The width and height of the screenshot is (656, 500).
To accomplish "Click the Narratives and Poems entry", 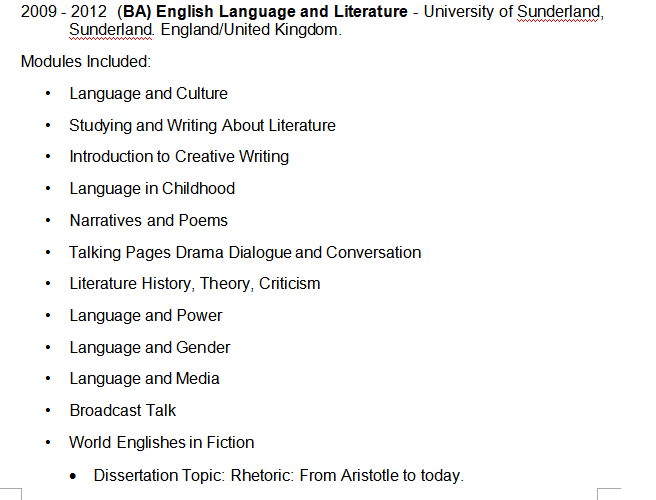I will [x=148, y=221].
